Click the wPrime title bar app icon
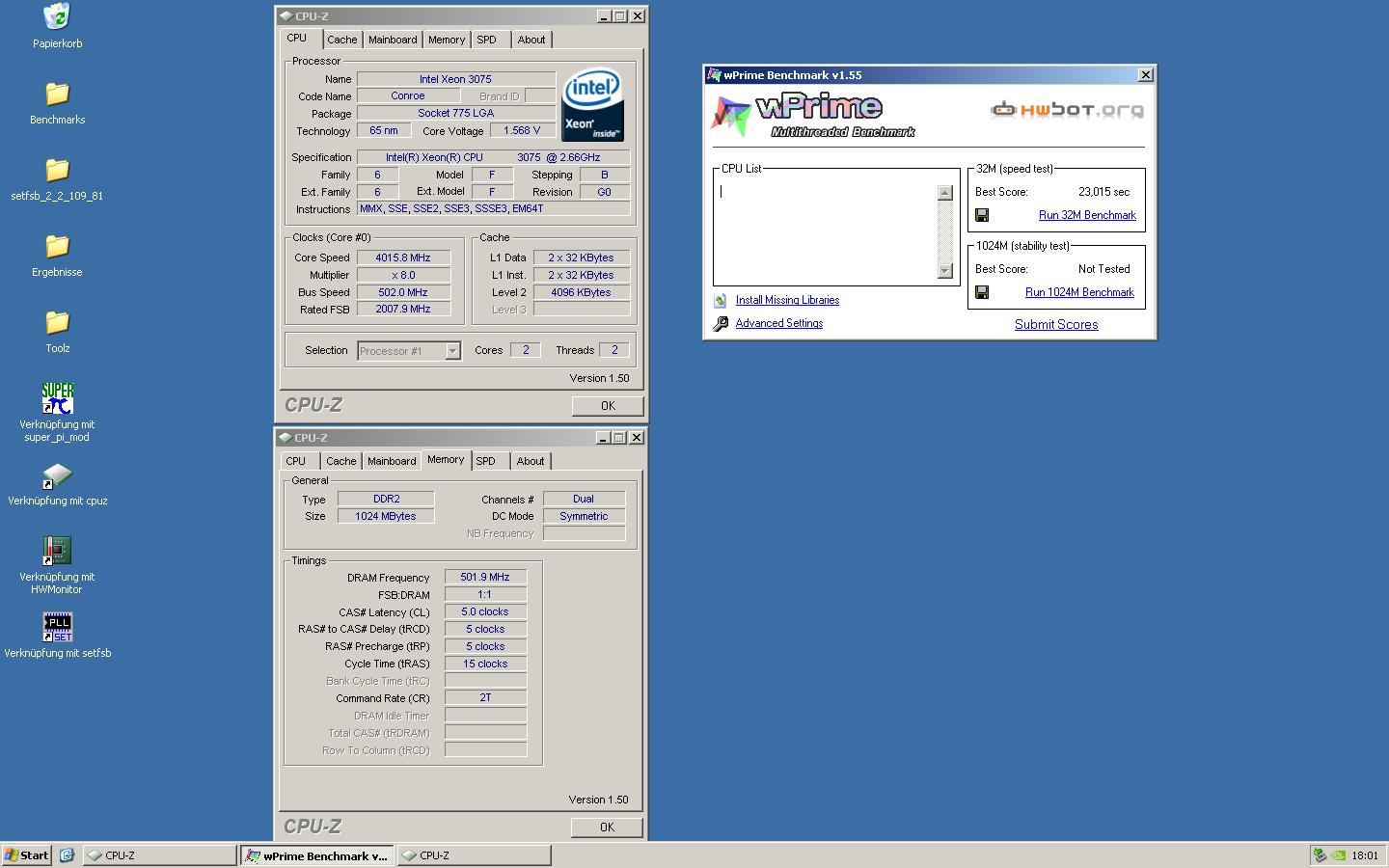 tap(714, 74)
